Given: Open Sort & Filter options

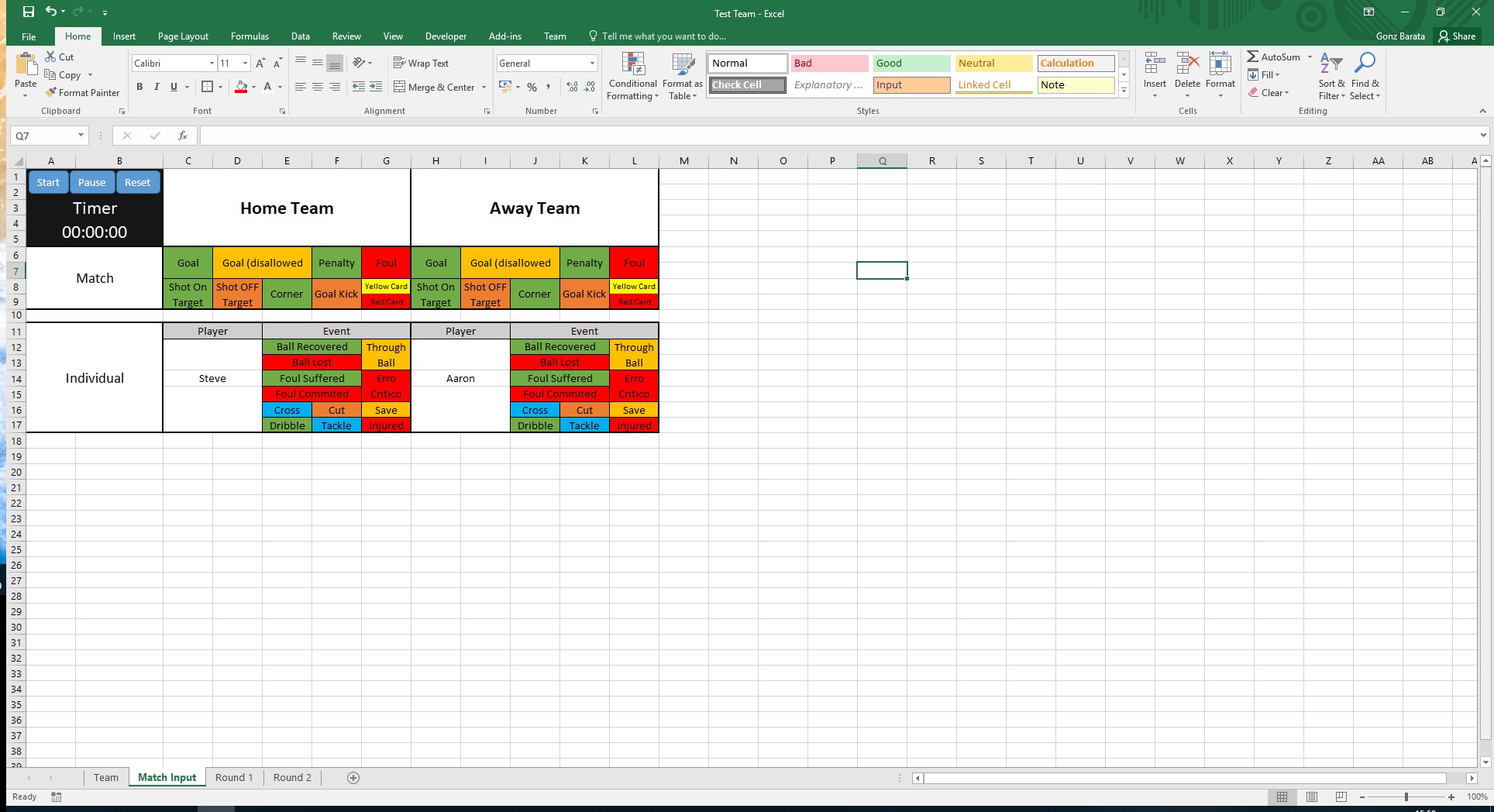Looking at the screenshot, I should point(1330,77).
